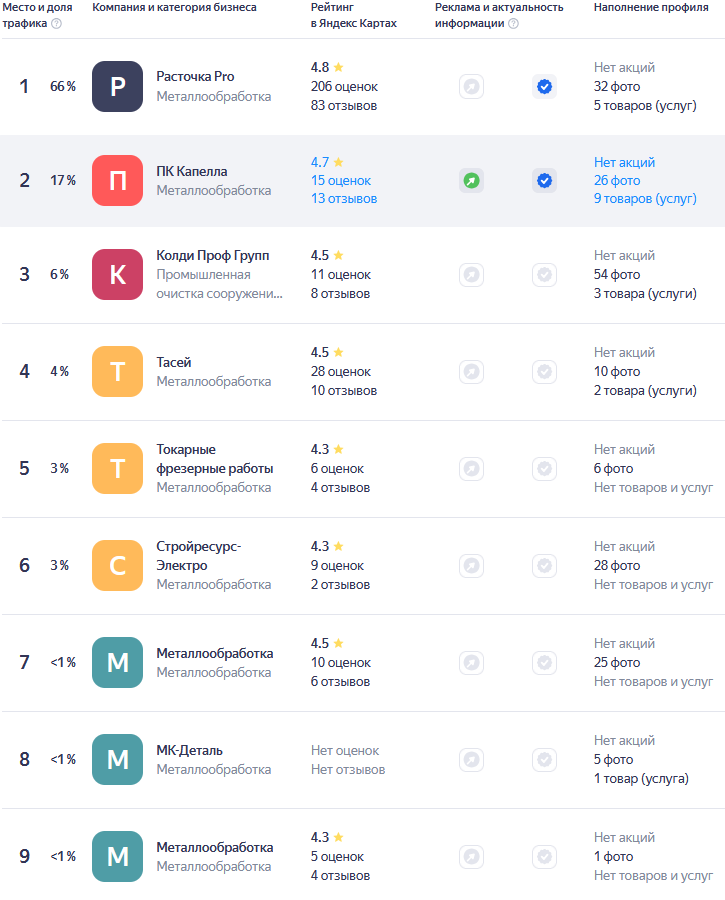Image resolution: width=725 pixels, height=900 pixels.
Task: Click gray verification badge in МК-Деталь row
Action: [x=544, y=760]
